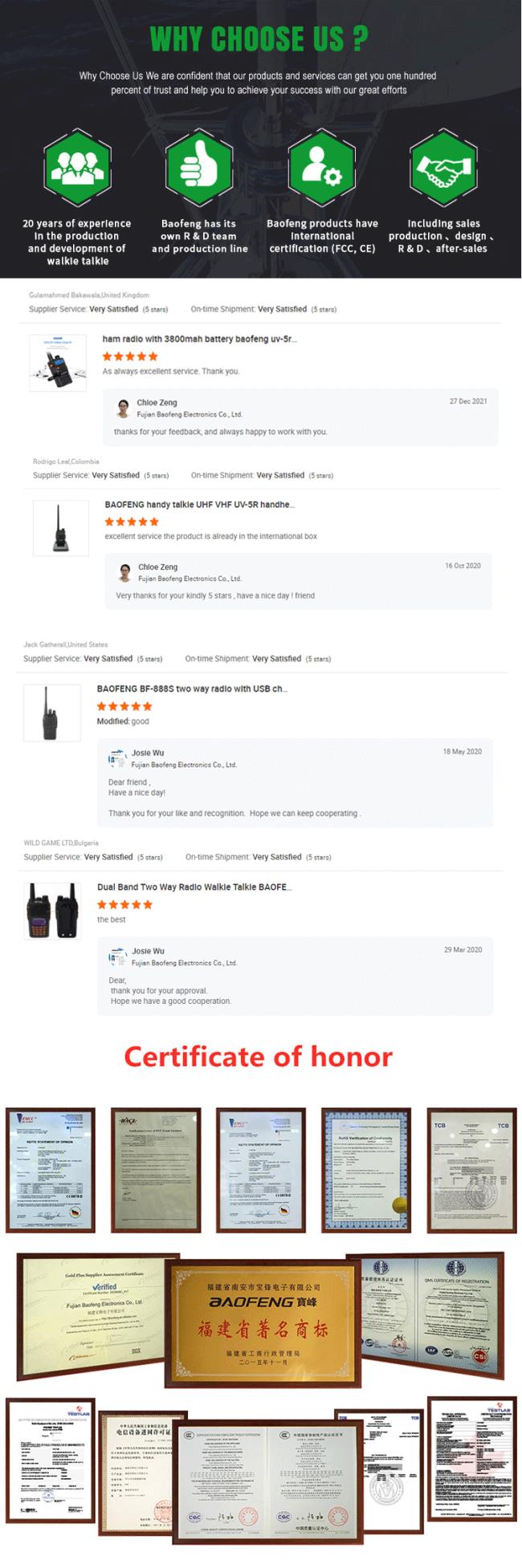522x1568 pixels.
Task: Open the Dual Band Walkie Talkie product thumbnail
Action: point(52,911)
